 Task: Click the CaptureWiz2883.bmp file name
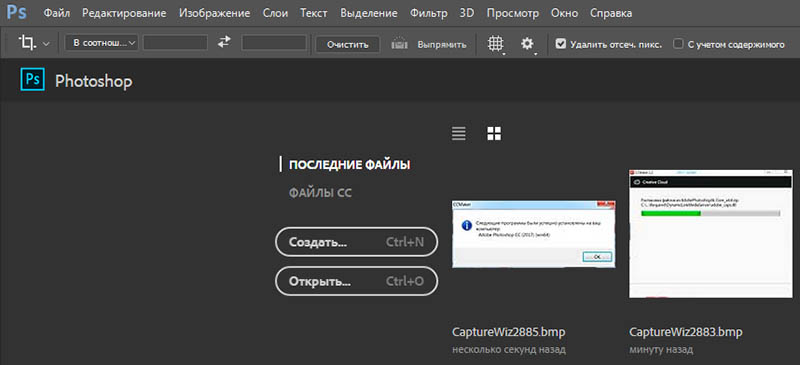click(x=686, y=332)
